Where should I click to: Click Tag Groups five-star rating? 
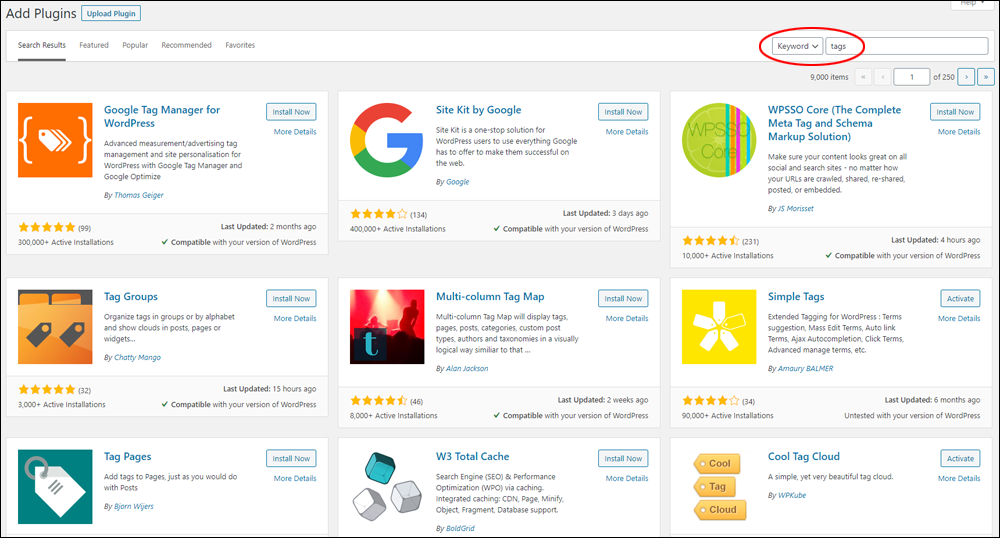(47, 389)
